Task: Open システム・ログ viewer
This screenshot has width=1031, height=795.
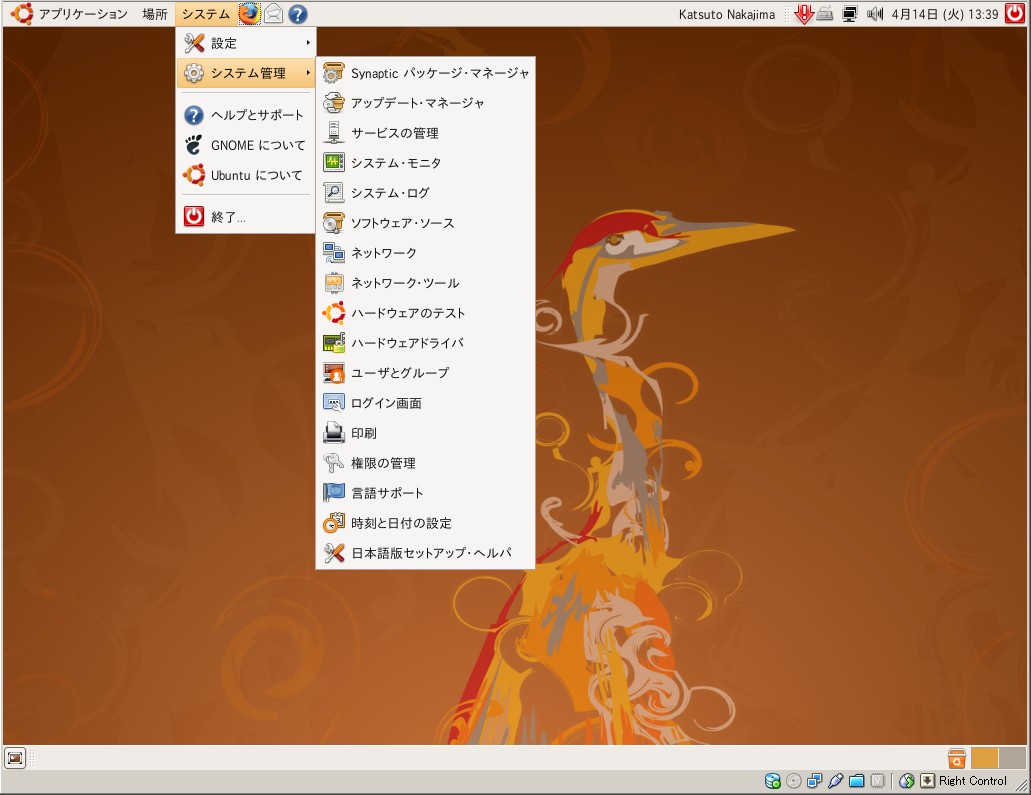Action: click(x=425, y=193)
